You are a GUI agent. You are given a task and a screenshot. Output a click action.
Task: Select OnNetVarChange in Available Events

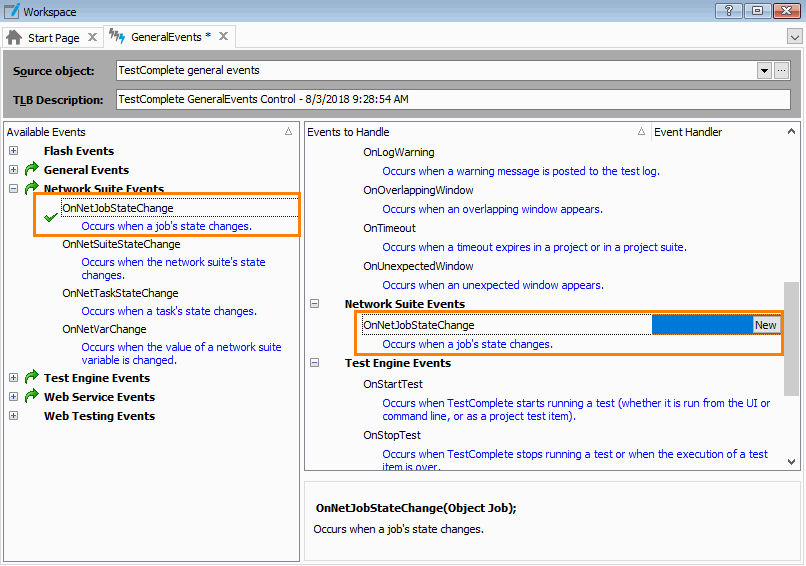104,329
